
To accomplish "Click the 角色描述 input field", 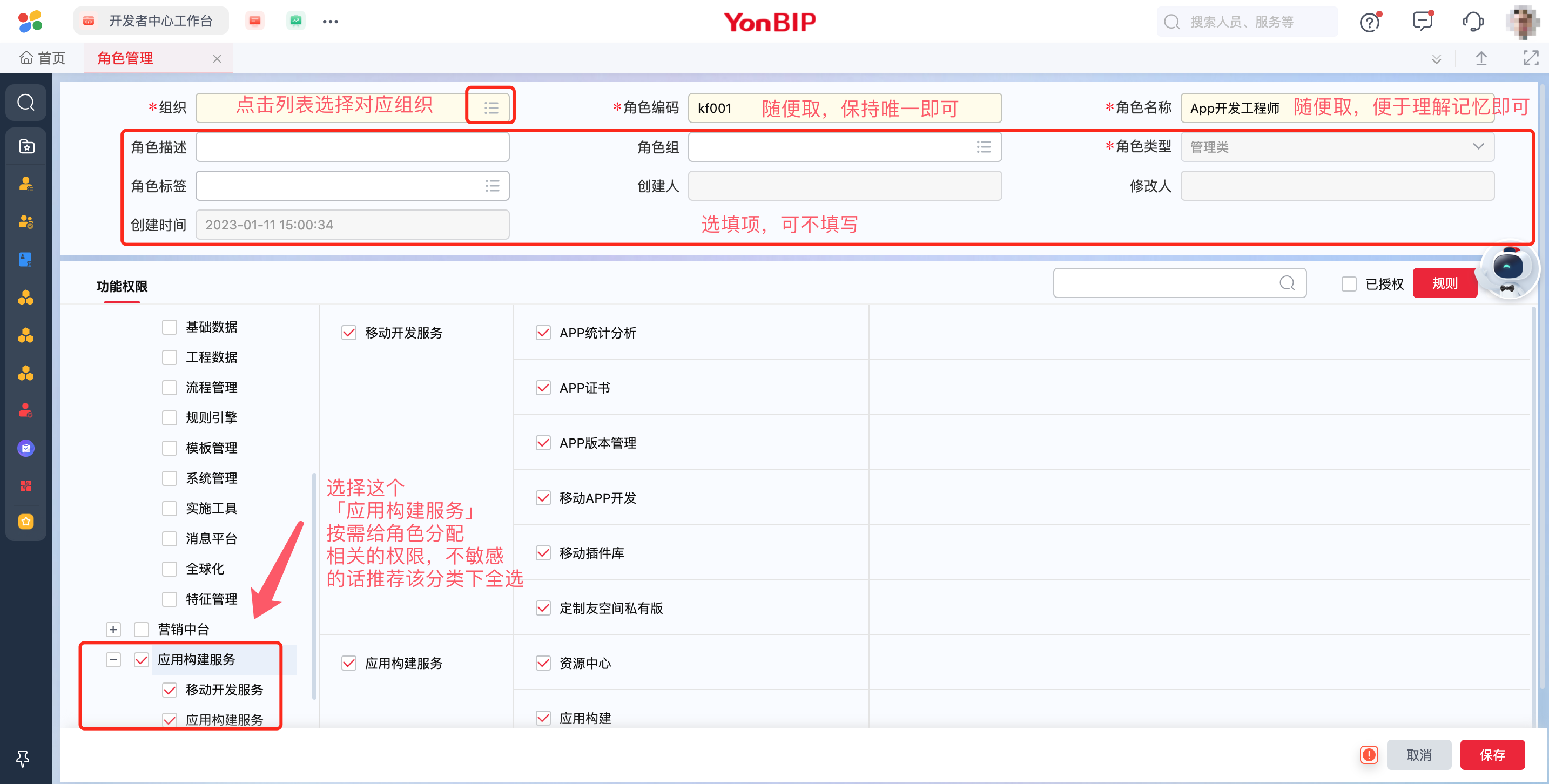I will click(352, 147).
